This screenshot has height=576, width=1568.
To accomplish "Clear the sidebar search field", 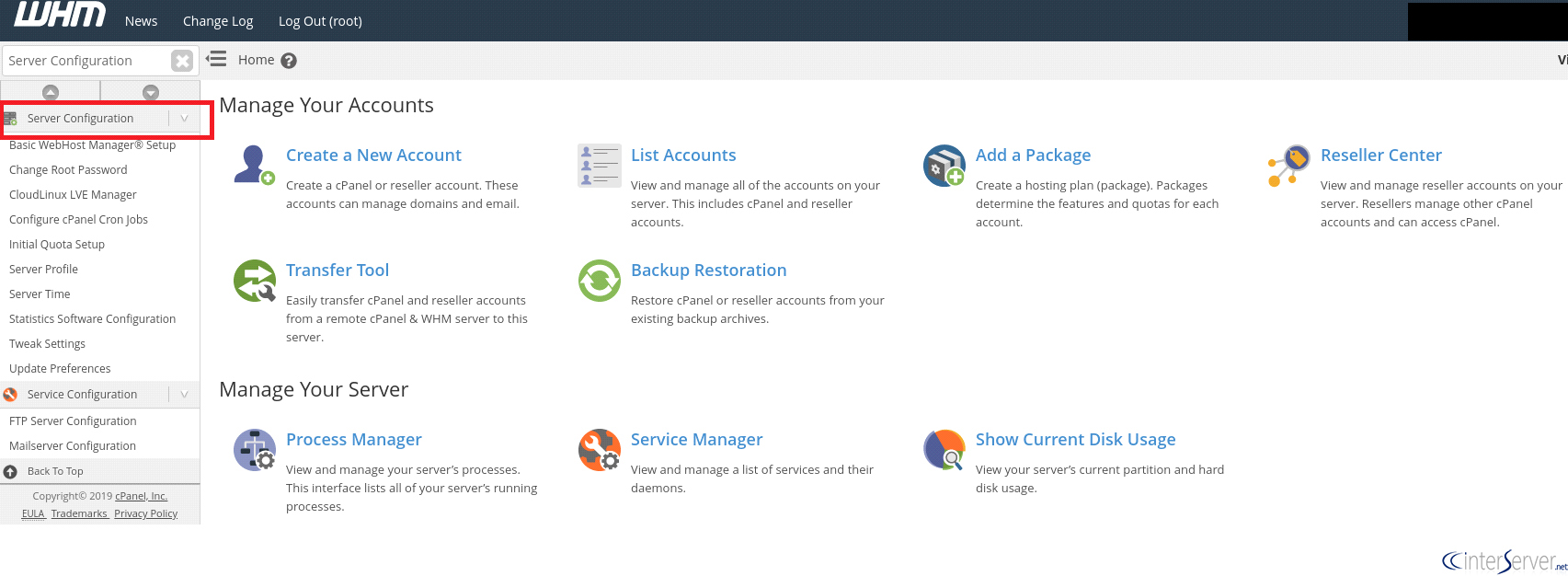I will point(182,61).
